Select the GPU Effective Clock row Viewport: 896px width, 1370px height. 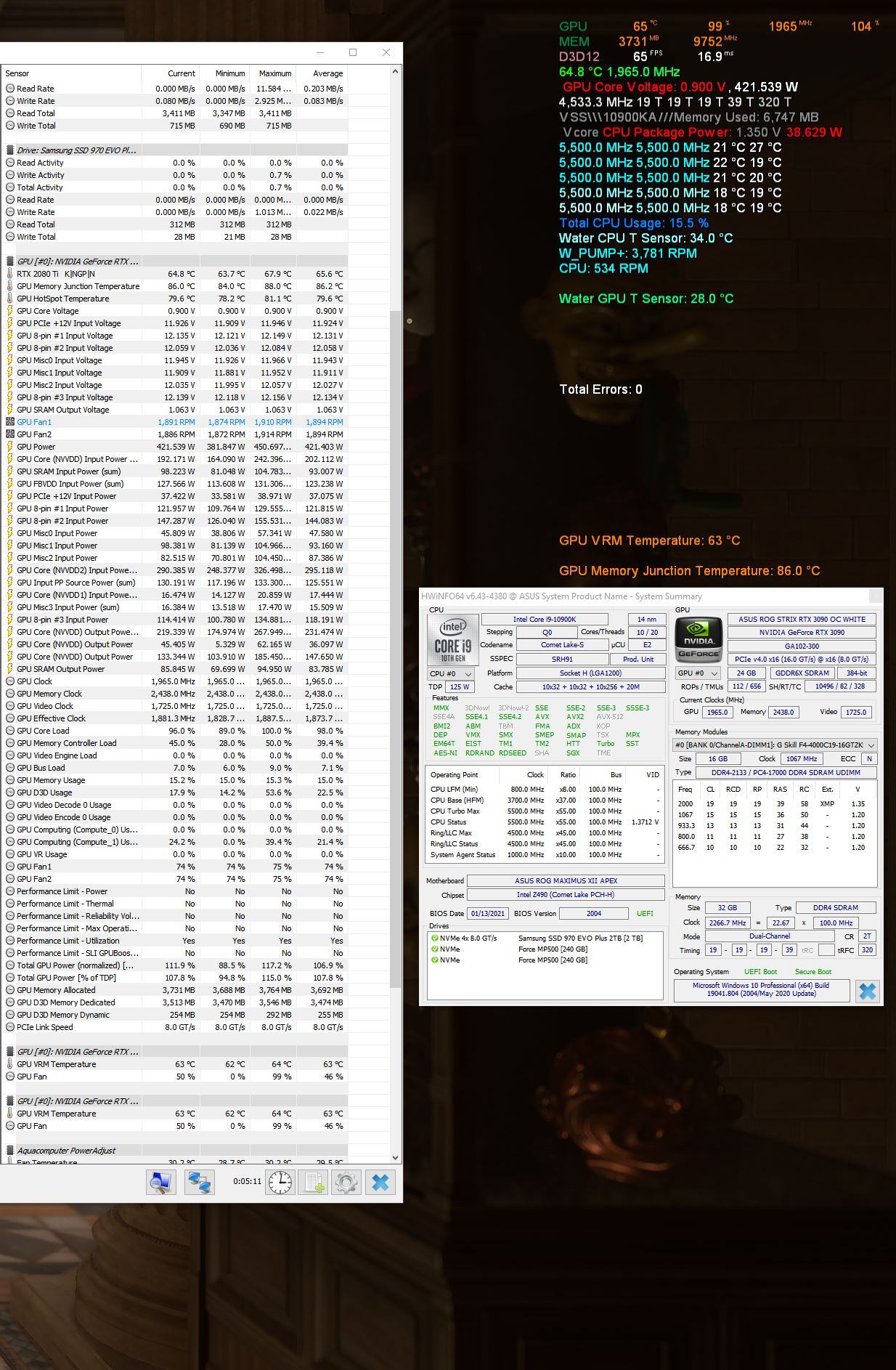[174, 718]
